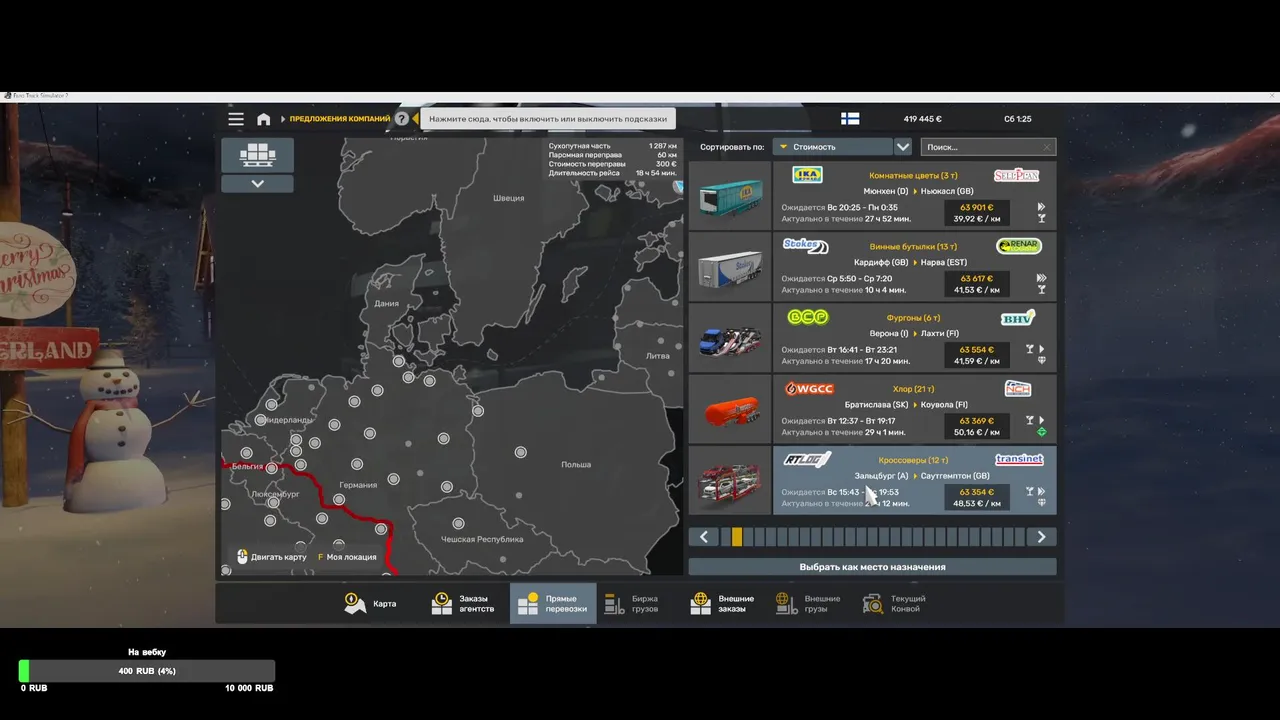Click the IKA company logo
Image resolution: width=1280 pixels, height=720 pixels.
[x=807, y=175]
